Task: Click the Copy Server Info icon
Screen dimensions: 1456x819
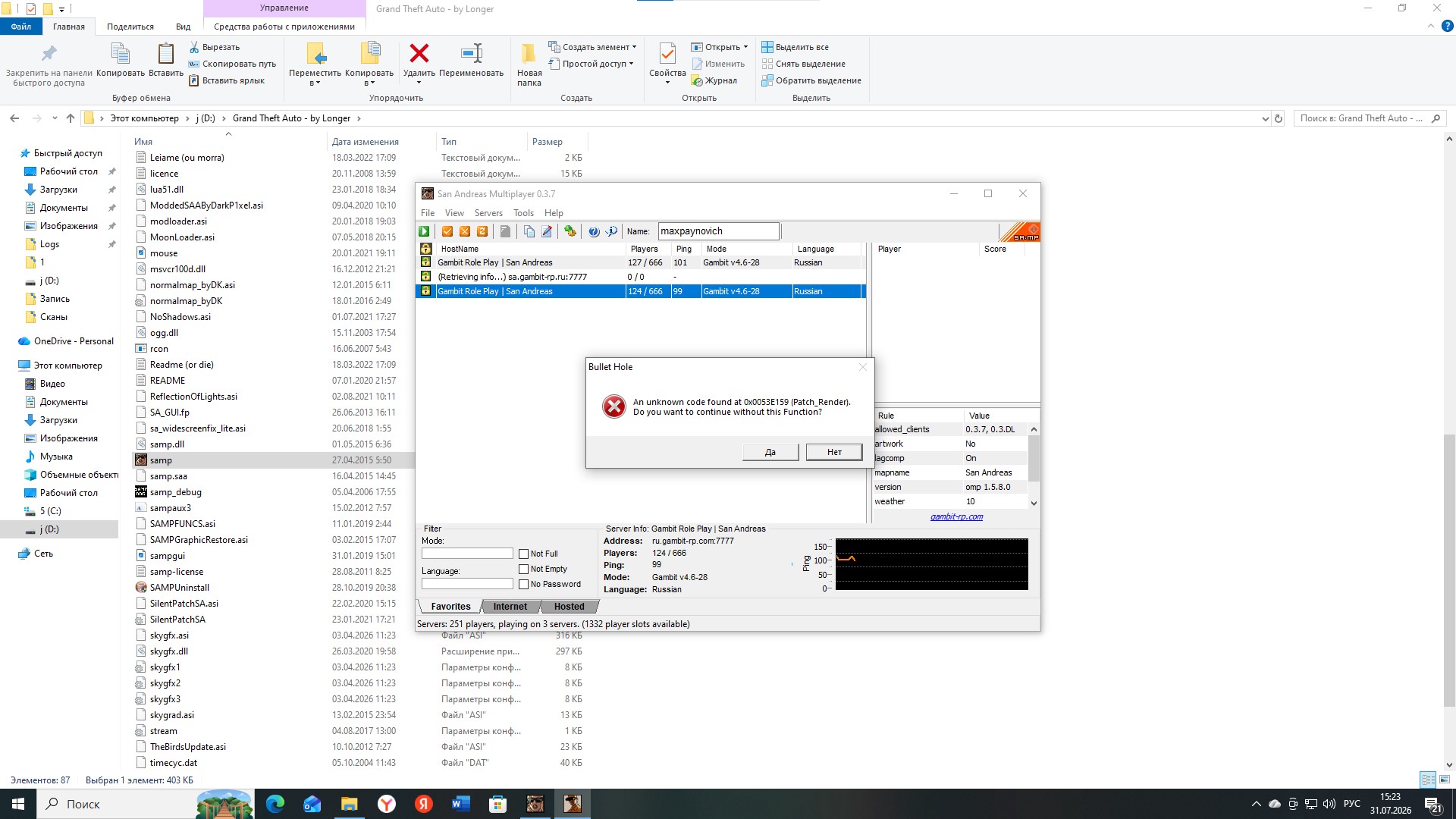Action: click(529, 231)
